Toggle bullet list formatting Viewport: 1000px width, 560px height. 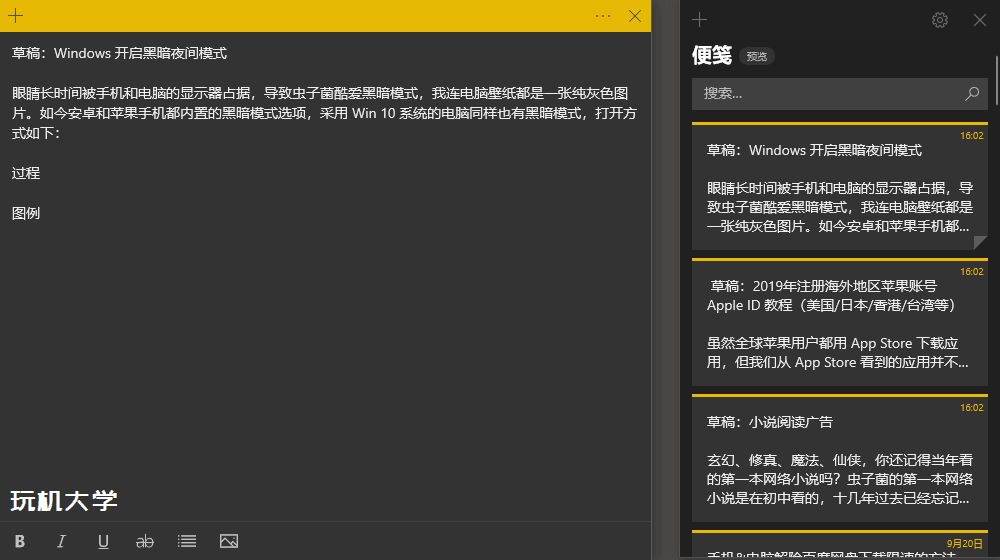187,541
